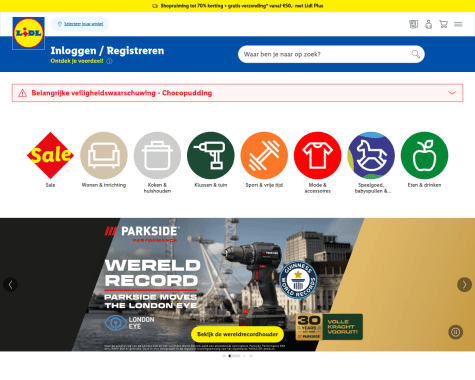Open Speelgoed rocking horse icon

pos(371,155)
